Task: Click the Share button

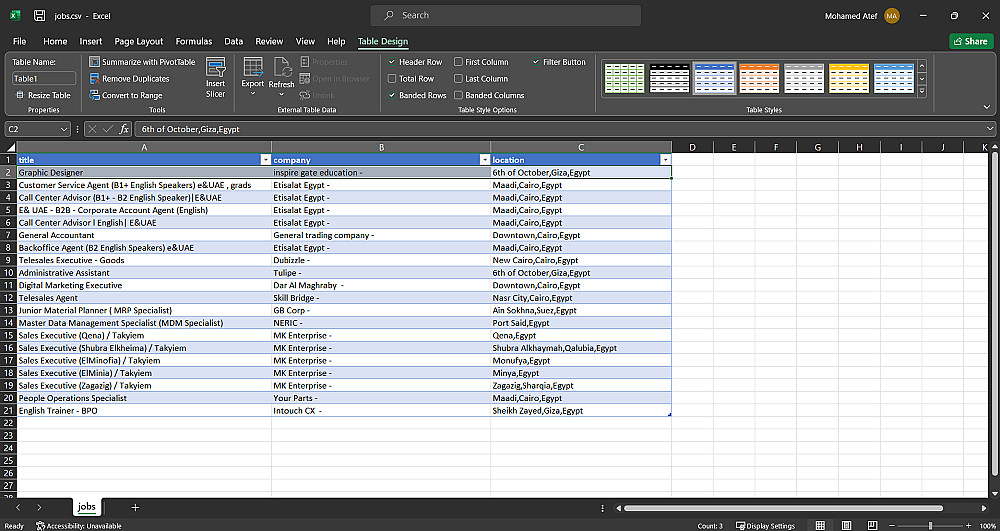Action: point(971,41)
